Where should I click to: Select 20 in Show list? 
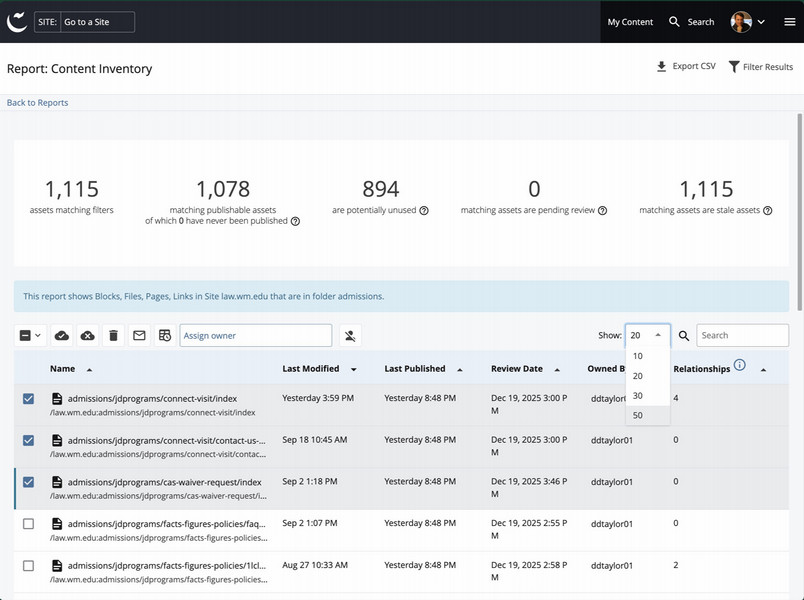(x=648, y=376)
